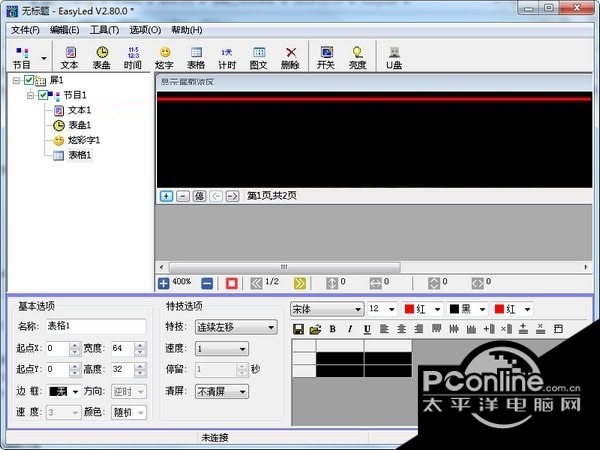This screenshot has height=450, width=600.
Task: Open the 节目 dropdown arrow in toolbar
Action: pos(44,59)
